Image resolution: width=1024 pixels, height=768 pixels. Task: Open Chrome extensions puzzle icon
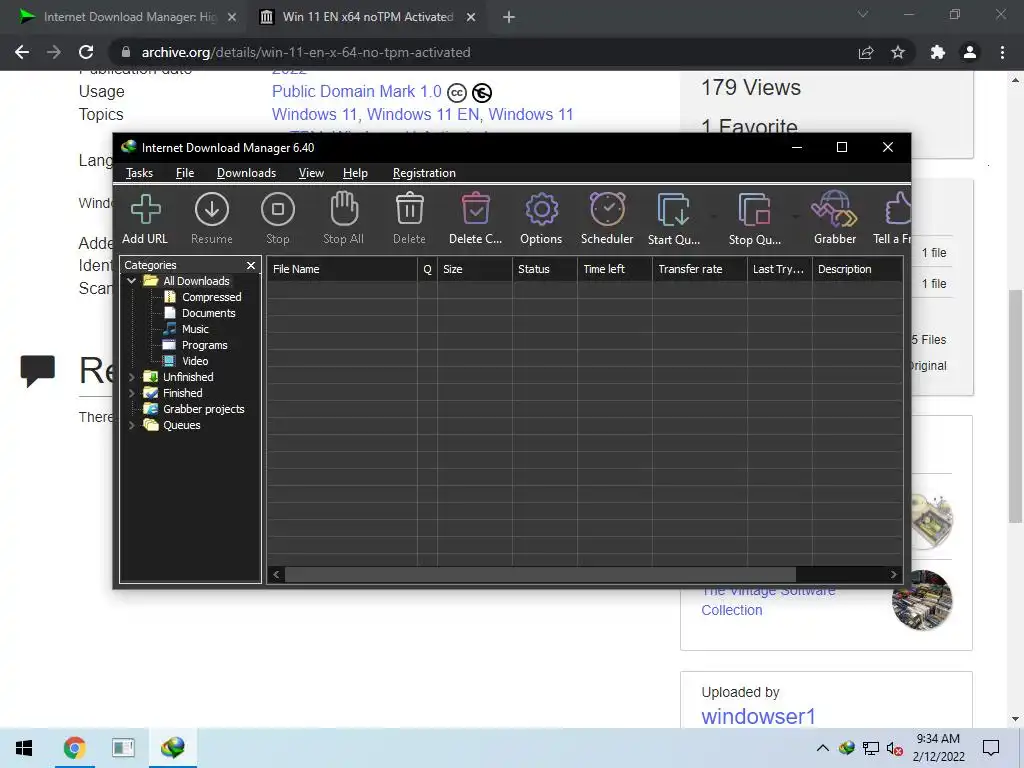click(938, 52)
